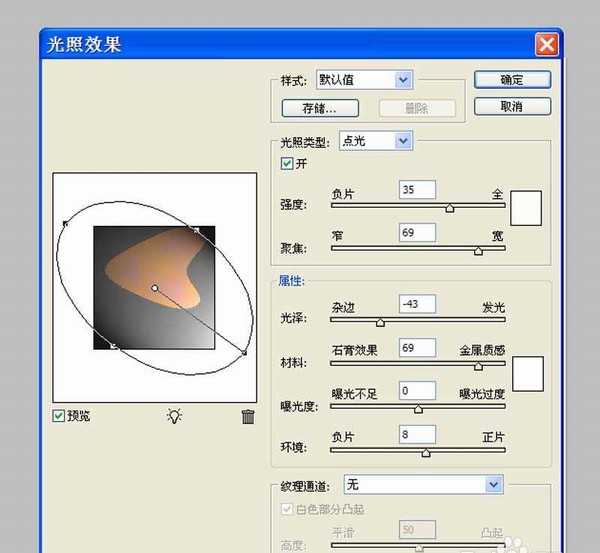This screenshot has width=600, height=553.
Task: Click the top ellipse handle in preview
Action: tap(196, 230)
